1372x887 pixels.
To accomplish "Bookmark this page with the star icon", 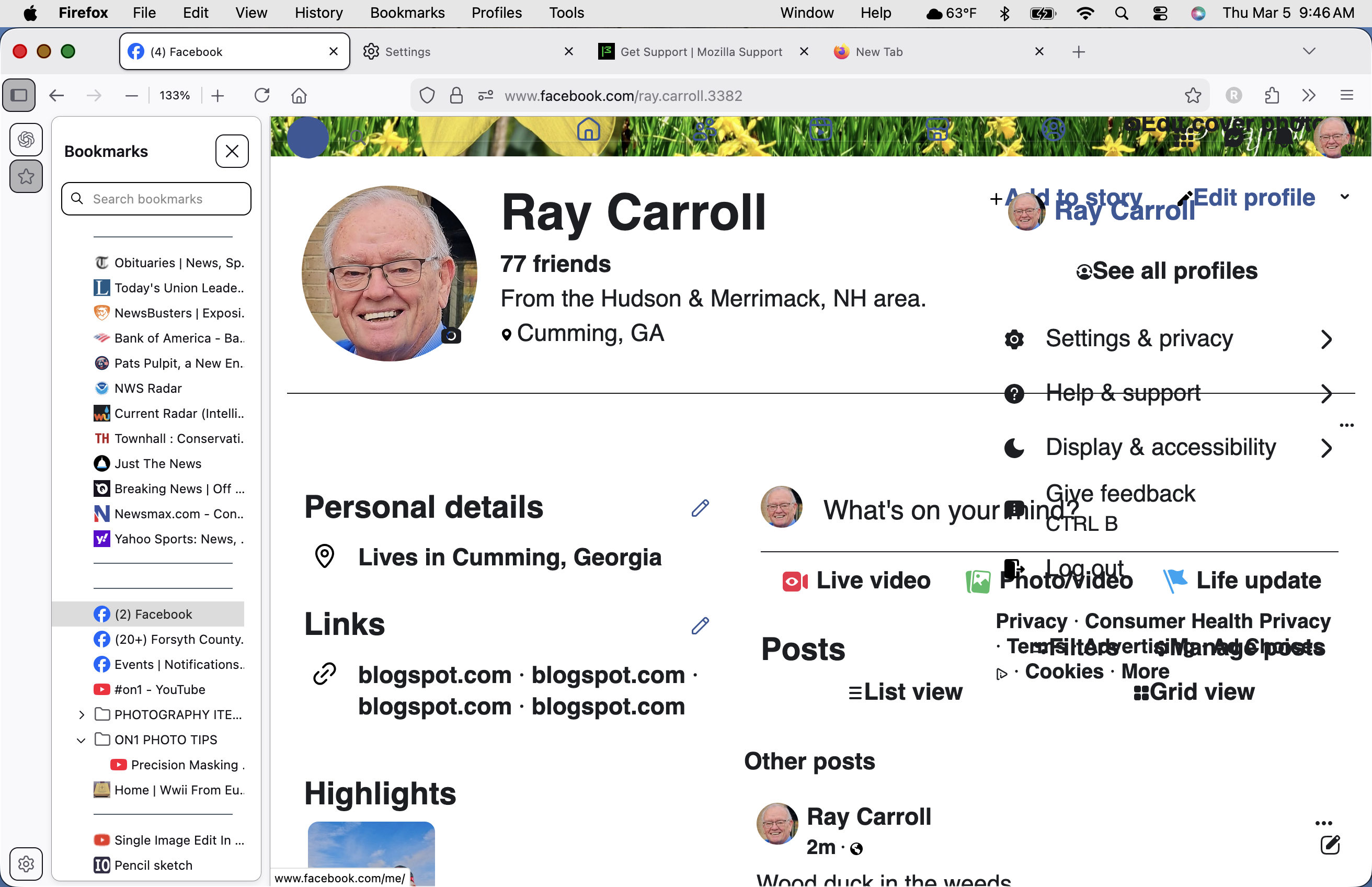I will tap(1193, 96).
